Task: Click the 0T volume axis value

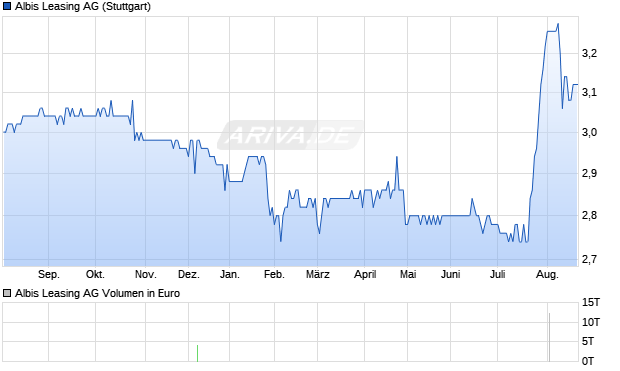Action: (588, 361)
